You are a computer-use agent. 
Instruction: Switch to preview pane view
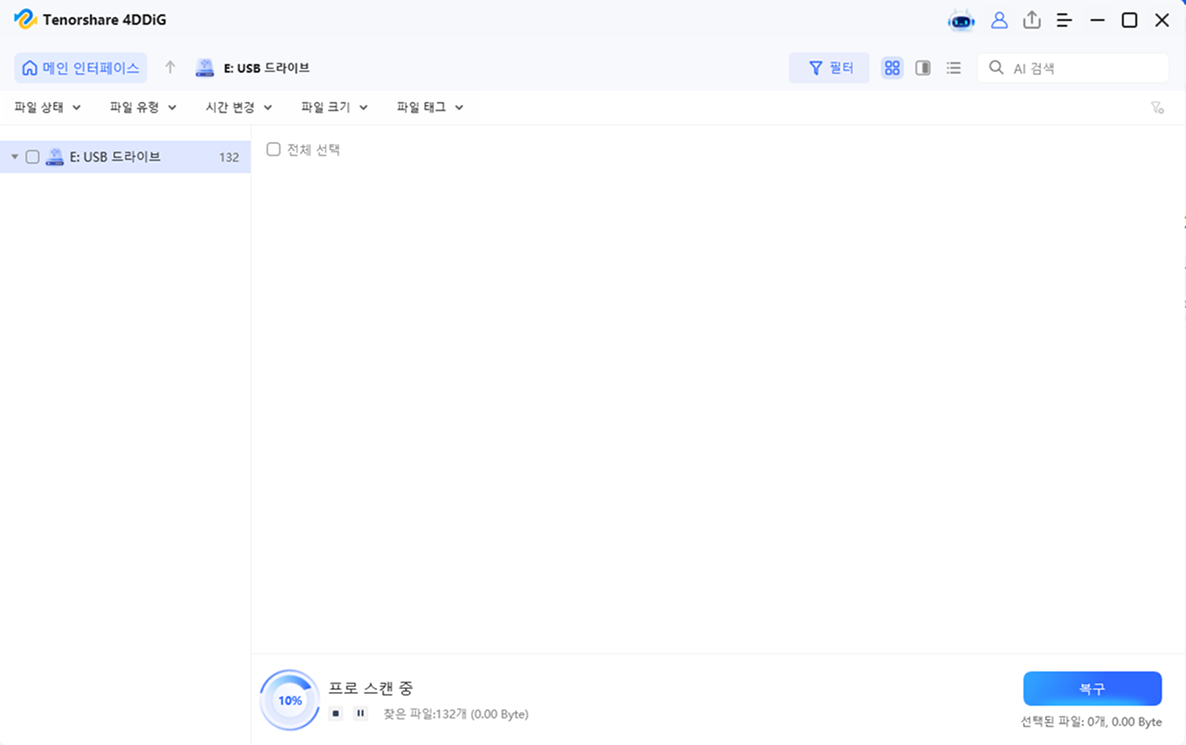(923, 68)
